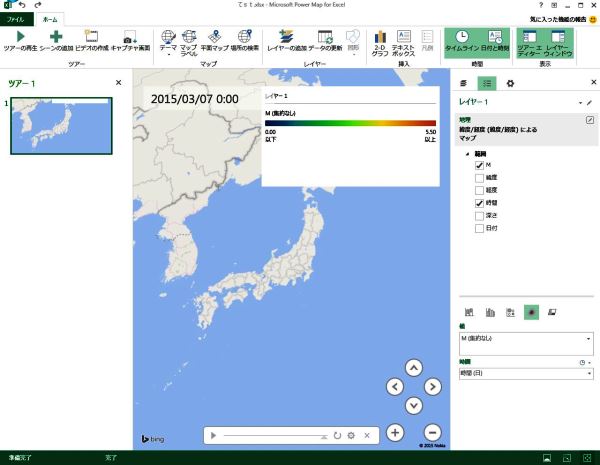Toggle the ツアー エディター pane
Image resolution: width=600 pixels, height=465 pixels.
(530, 43)
